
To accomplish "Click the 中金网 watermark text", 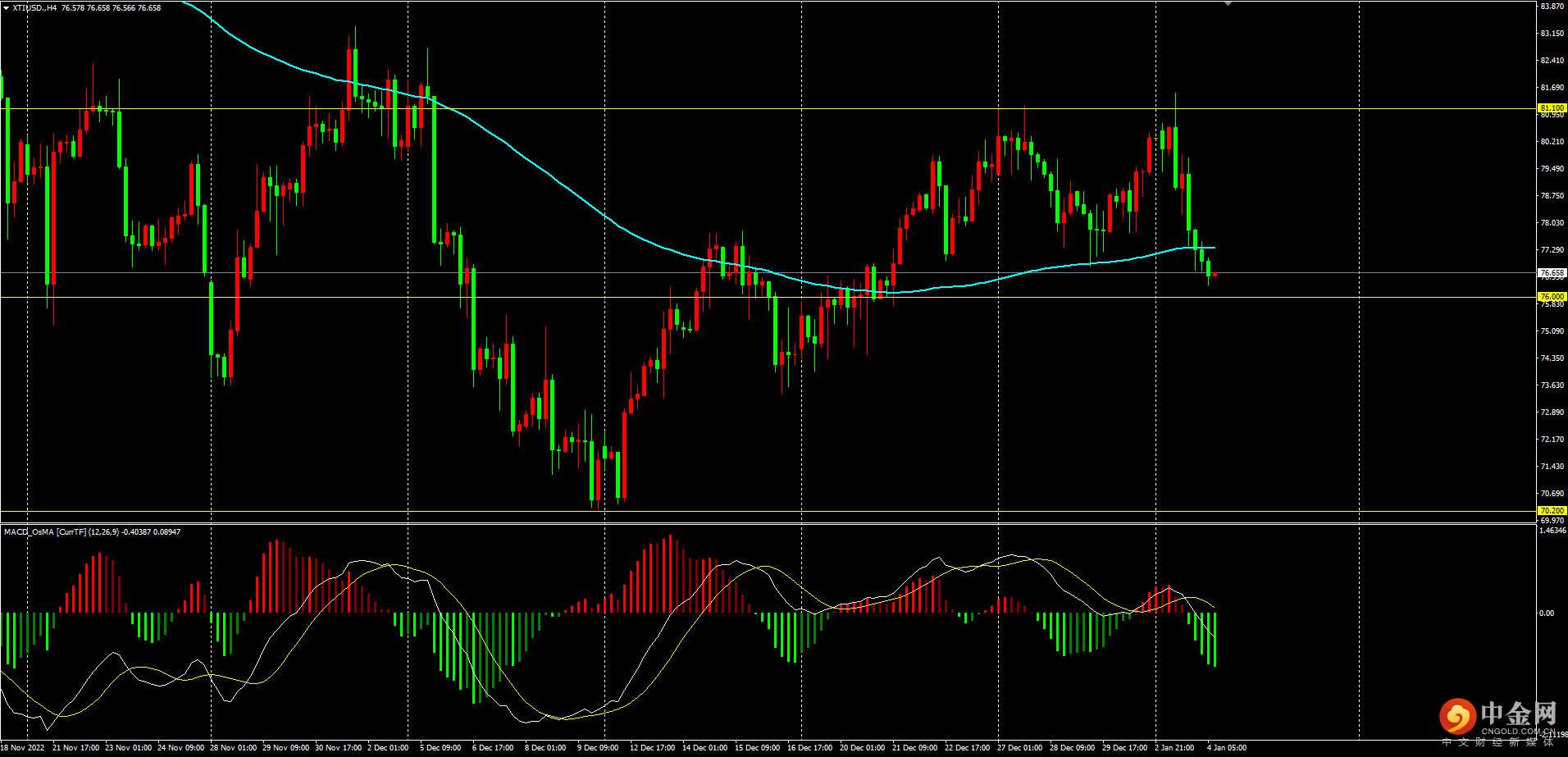I will click(x=1518, y=713).
